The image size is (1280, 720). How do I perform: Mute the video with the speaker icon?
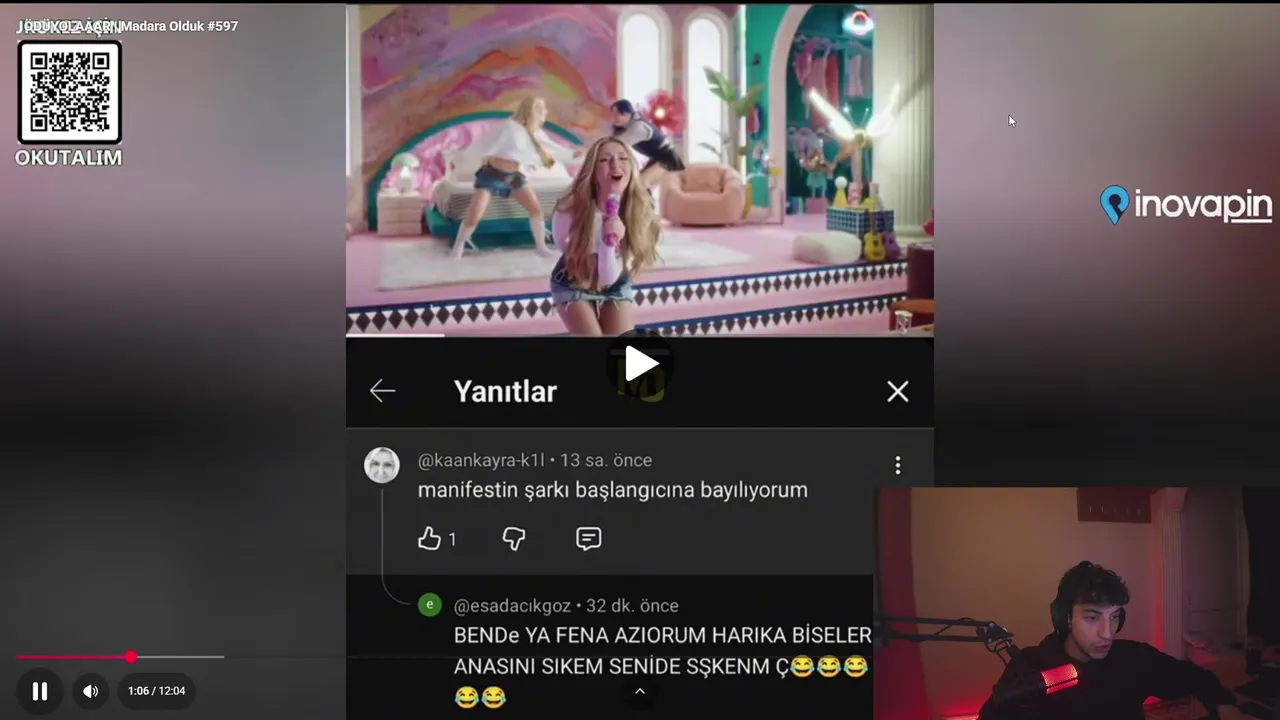(90, 691)
